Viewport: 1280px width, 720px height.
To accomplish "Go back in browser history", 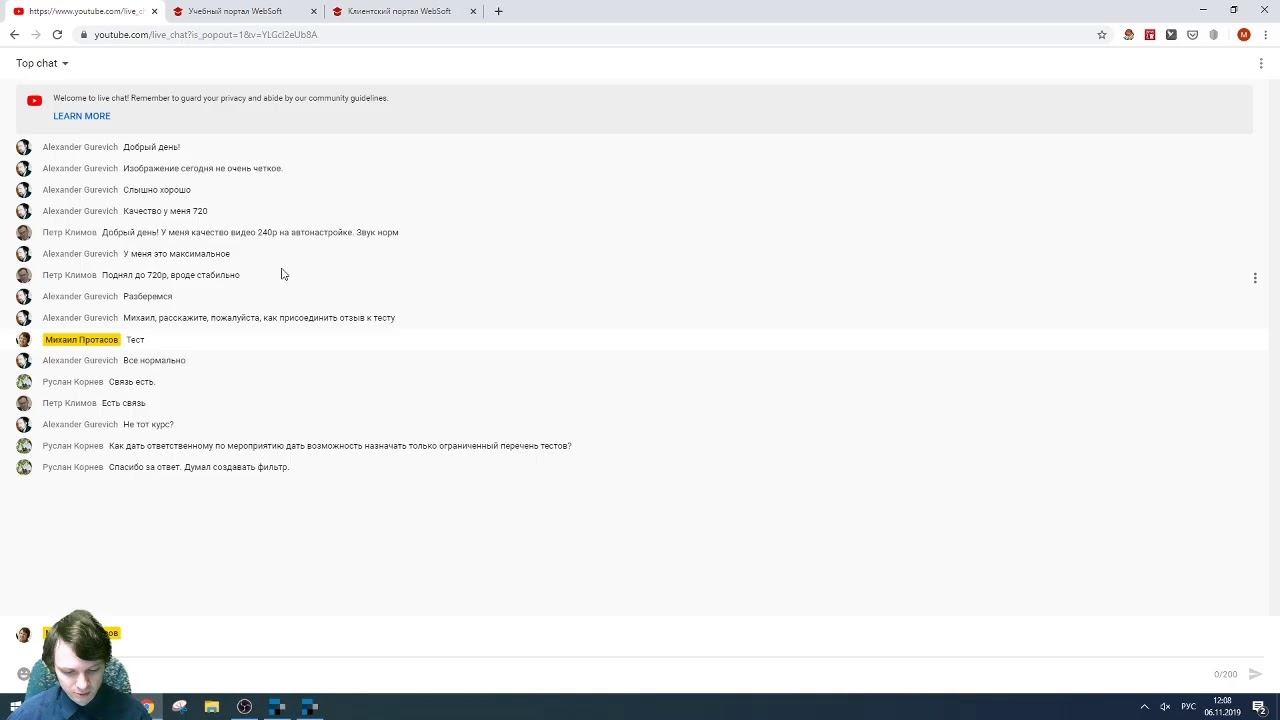I will [14, 34].
